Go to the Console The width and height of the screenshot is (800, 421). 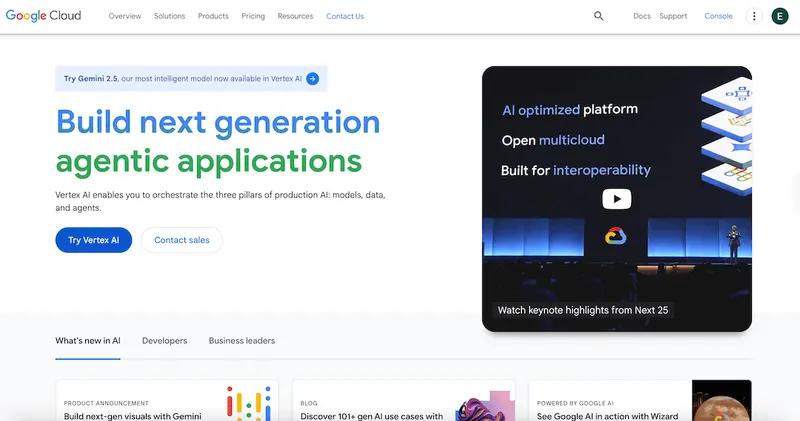(x=718, y=16)
